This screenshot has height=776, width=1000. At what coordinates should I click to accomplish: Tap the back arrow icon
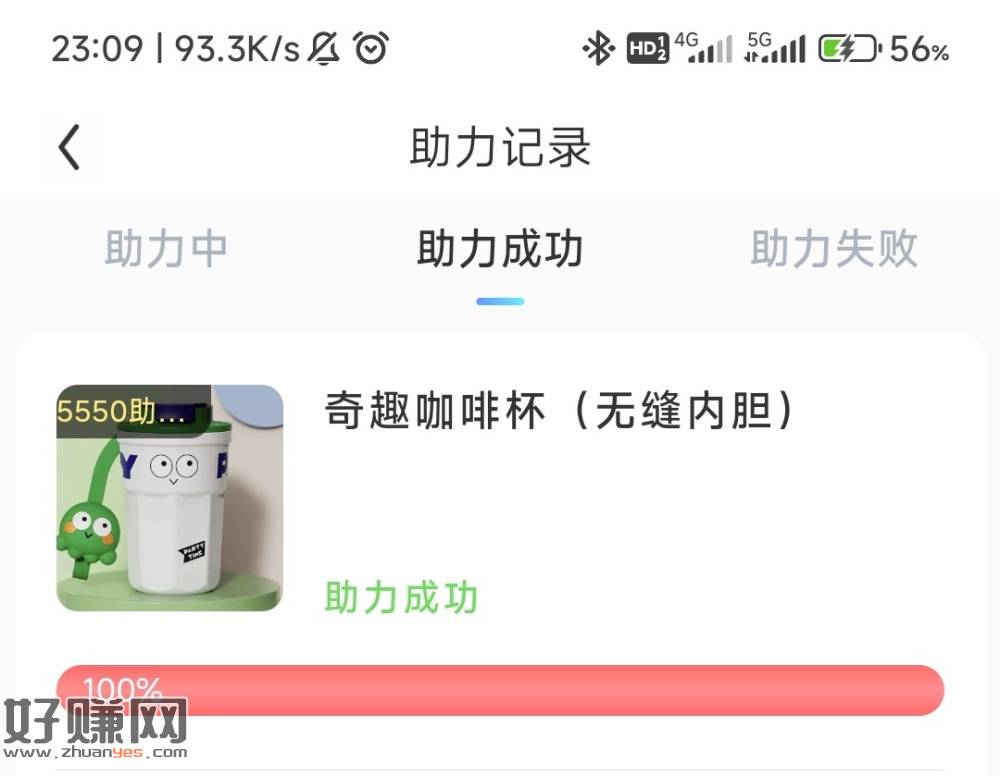point(70,147)
